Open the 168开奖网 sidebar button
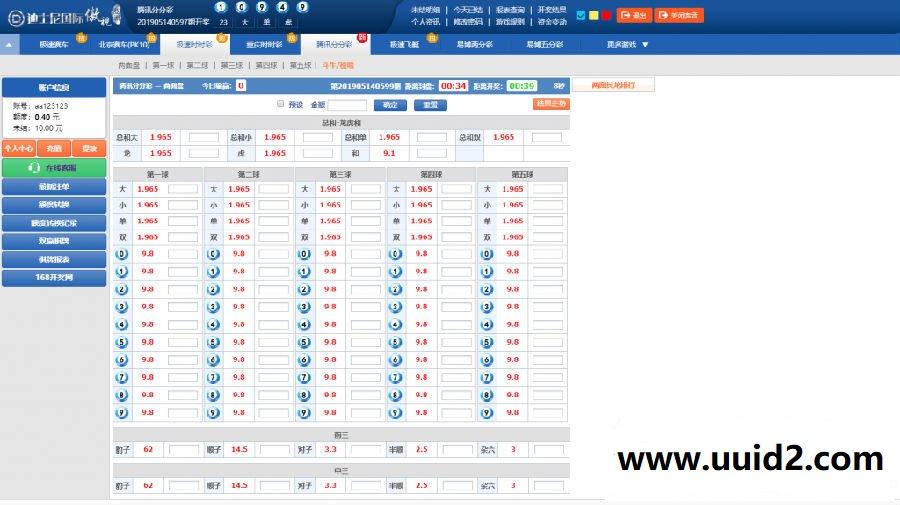Screen dimensions: 900x505 54,277
